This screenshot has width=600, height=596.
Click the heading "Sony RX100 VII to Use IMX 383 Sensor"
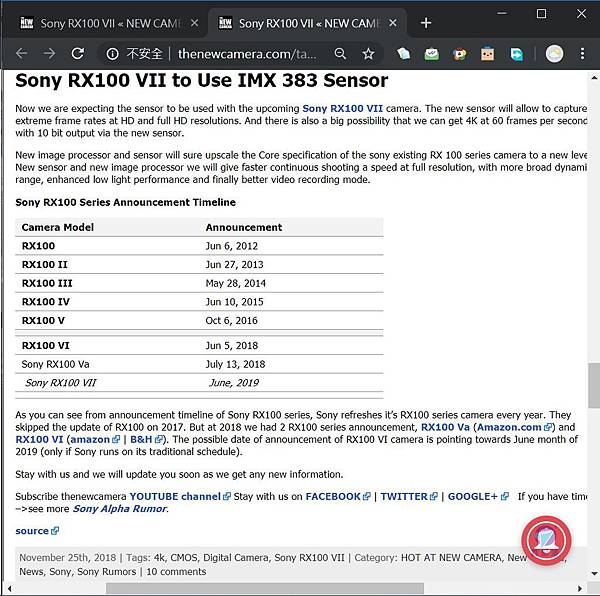tap(202, 81)
